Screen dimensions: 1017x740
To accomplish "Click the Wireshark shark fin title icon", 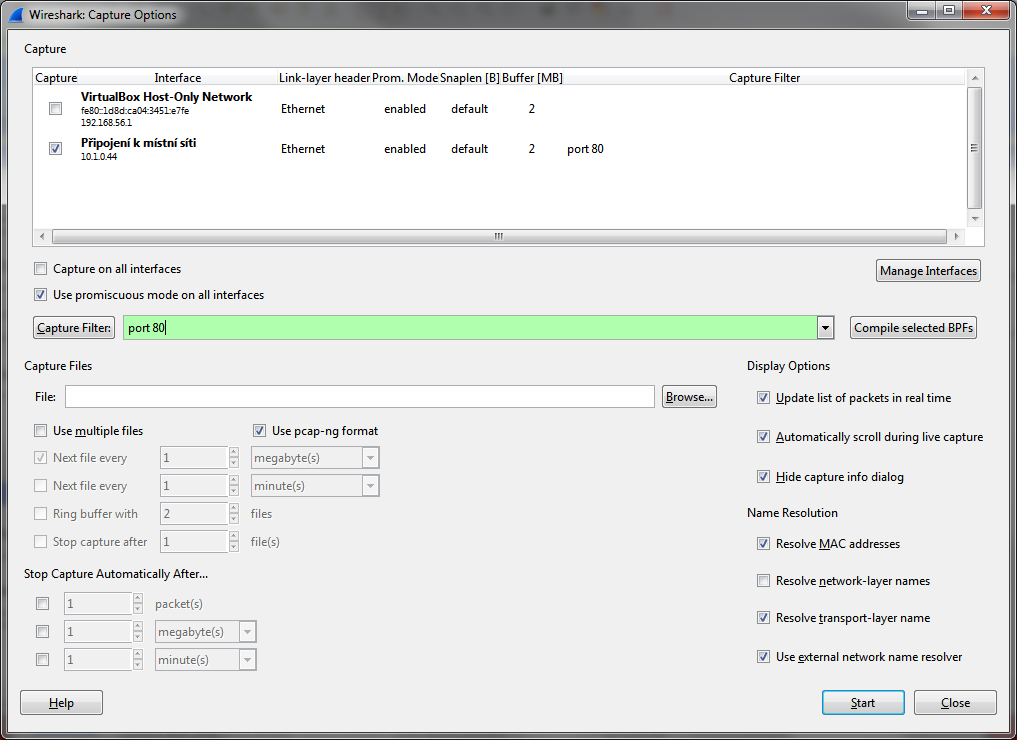I will (x=17, y=14).
